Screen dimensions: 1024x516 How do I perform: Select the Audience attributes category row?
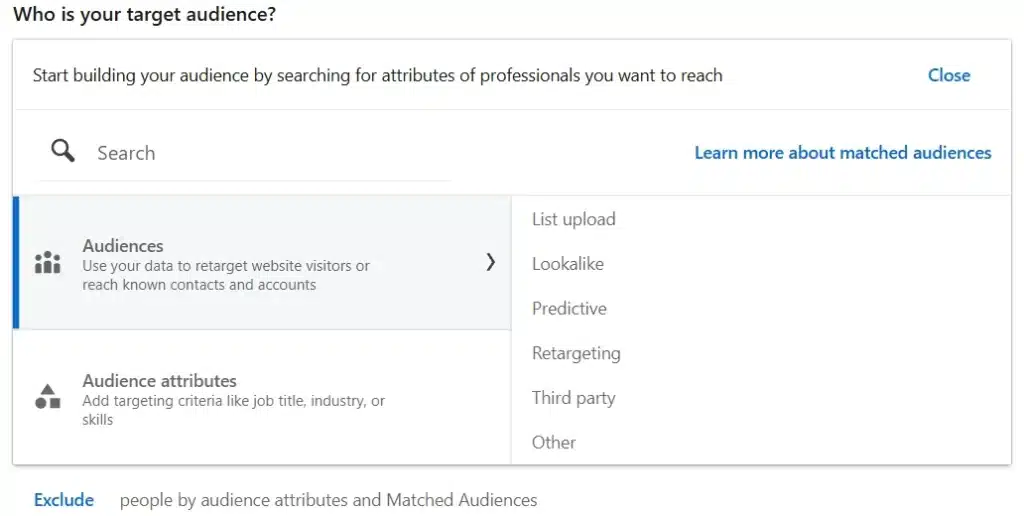262,397
